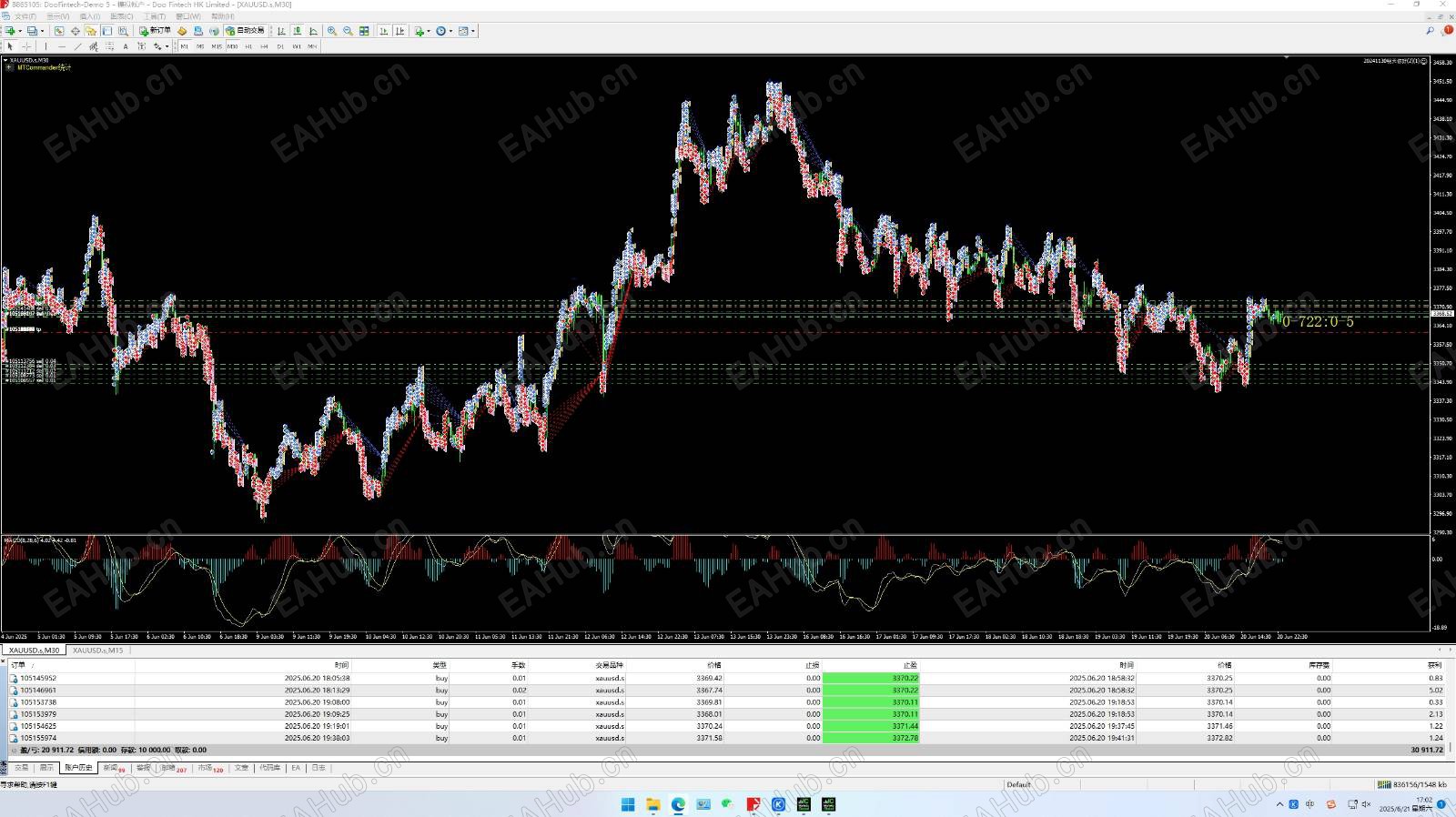Switch to the H1 timeframe
Viewport: 1456px width, 817px height.
pos(248,46)
